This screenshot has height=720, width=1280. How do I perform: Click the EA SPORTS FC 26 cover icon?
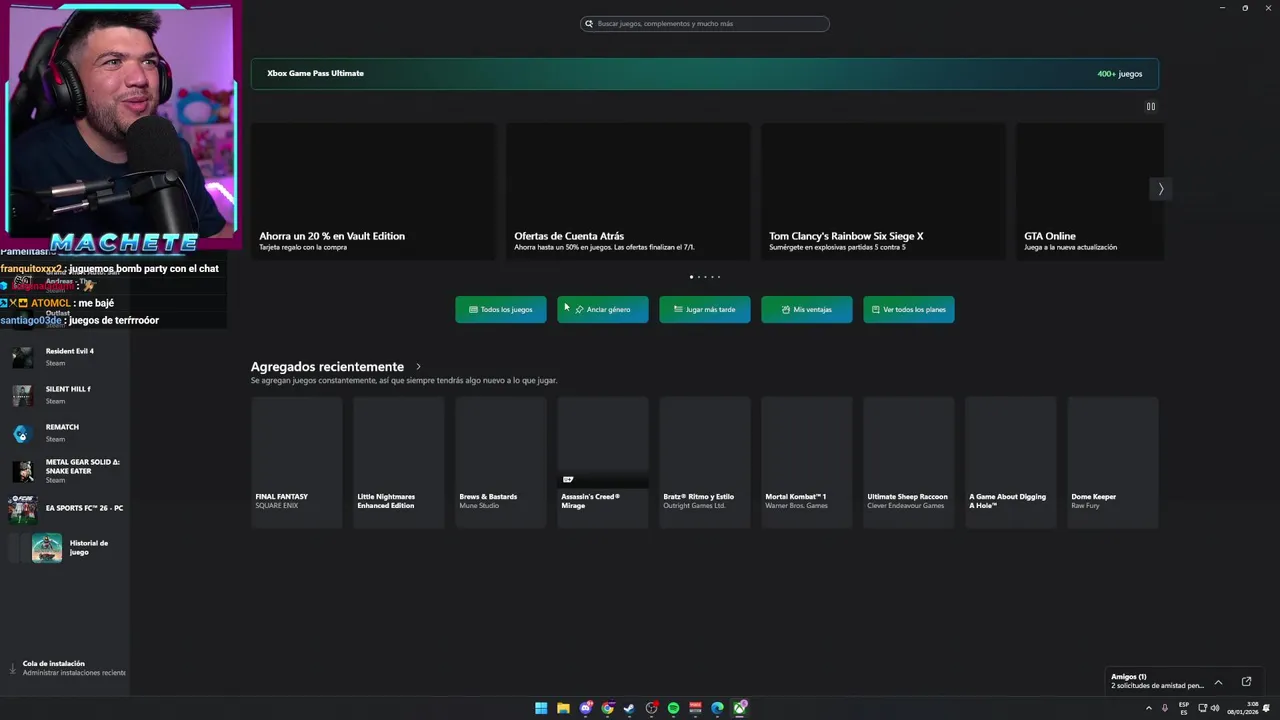tap(22, 509)
